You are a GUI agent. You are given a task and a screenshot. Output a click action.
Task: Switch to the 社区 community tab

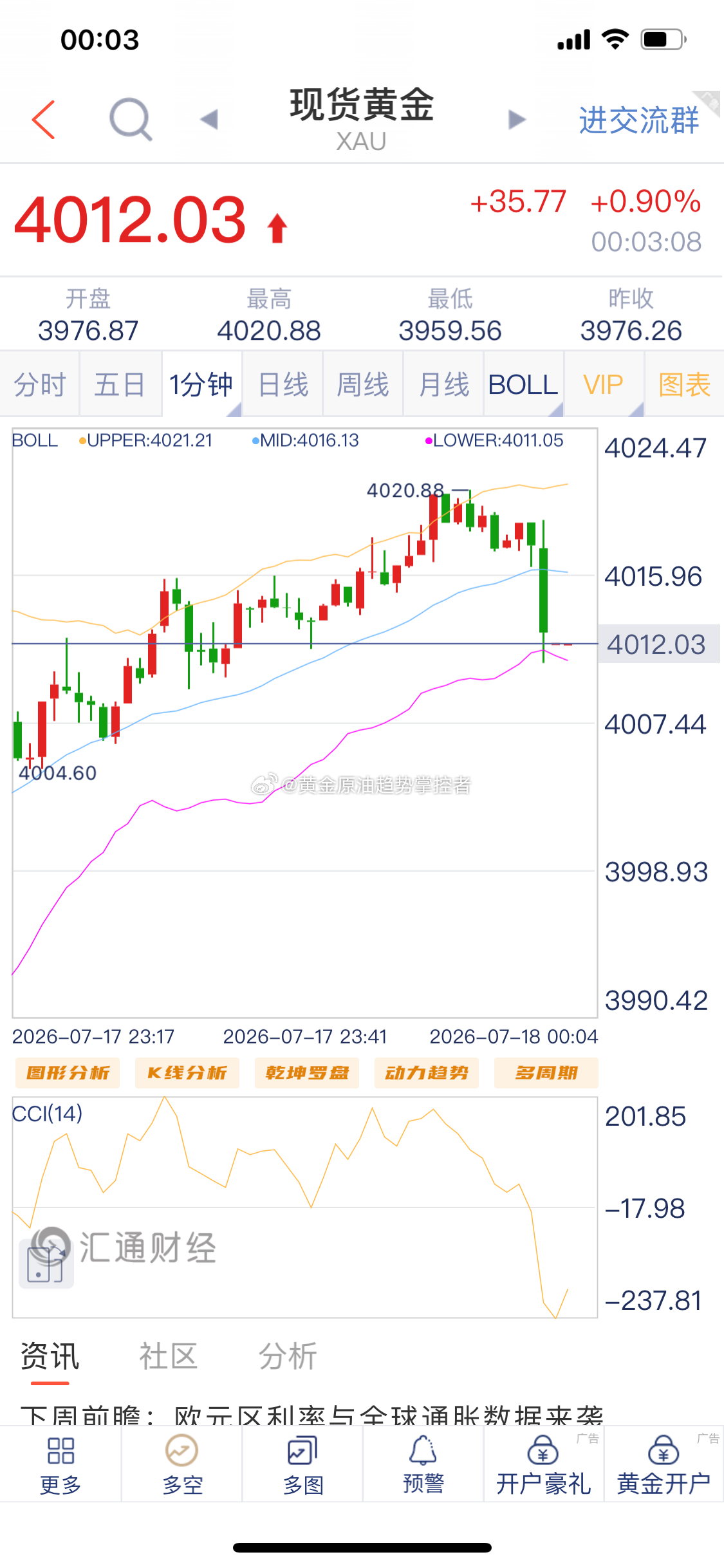coord(168,1356)
